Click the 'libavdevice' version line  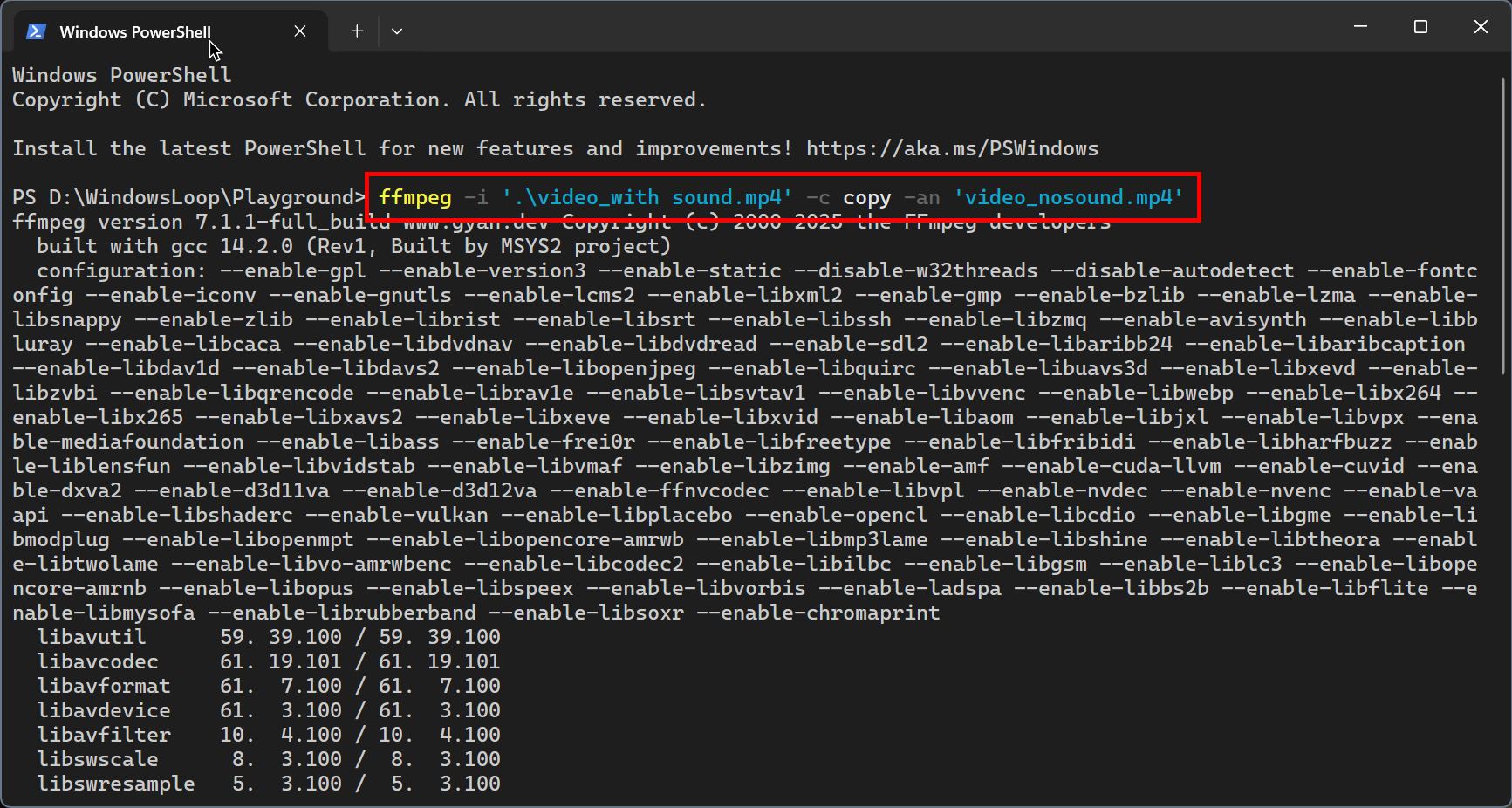(269, 710)
